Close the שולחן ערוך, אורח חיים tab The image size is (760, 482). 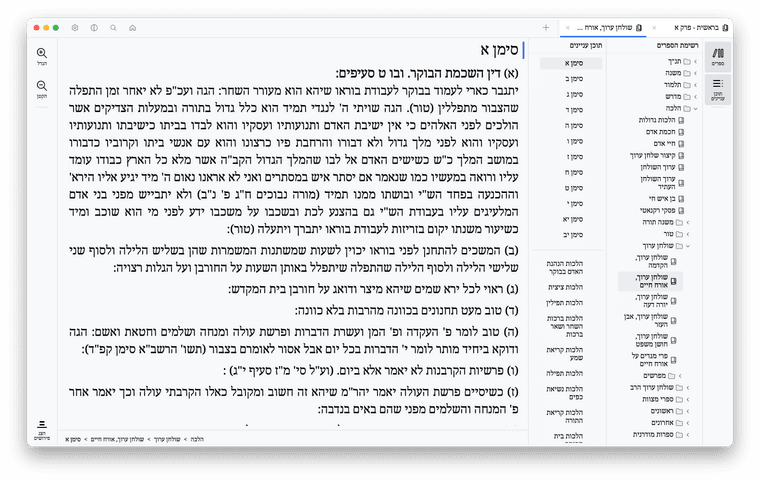coord(569,27)
